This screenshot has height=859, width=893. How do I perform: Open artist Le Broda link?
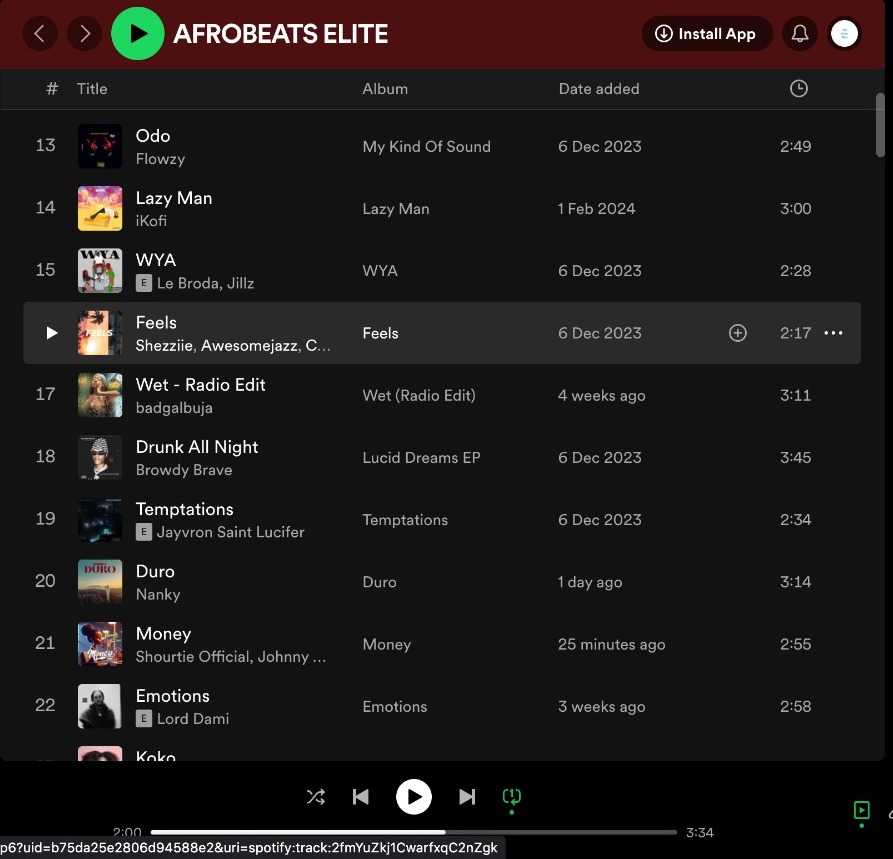(x=188, y=283)
